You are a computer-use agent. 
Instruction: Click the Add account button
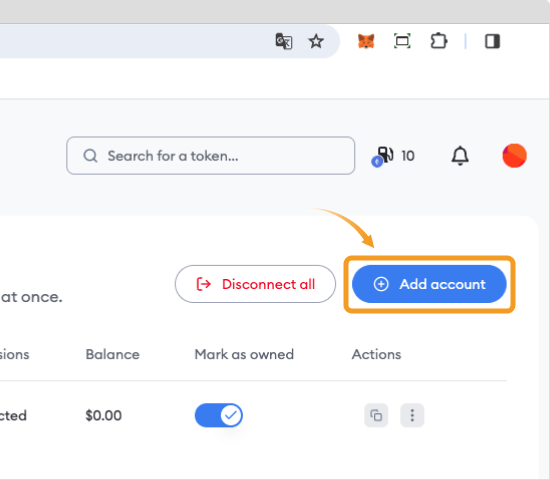[x=429, y=284]
